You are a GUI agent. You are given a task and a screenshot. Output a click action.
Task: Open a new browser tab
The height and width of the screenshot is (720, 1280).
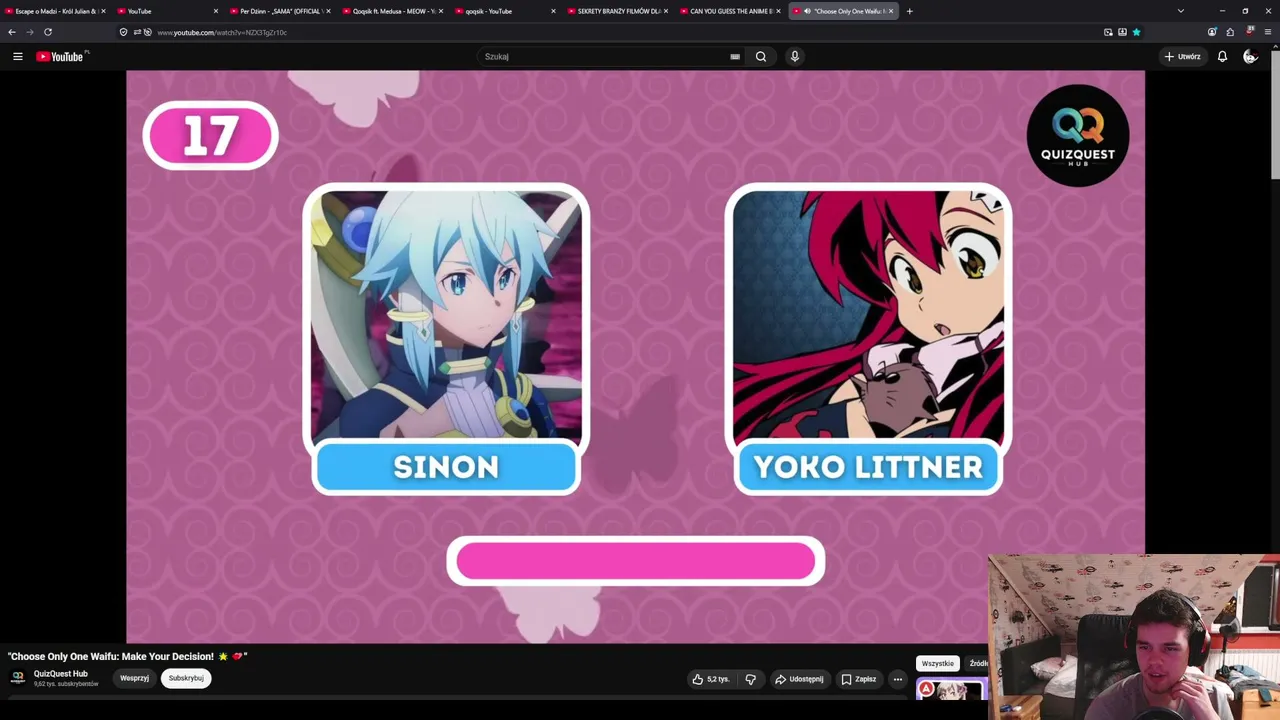click(909, 11)
